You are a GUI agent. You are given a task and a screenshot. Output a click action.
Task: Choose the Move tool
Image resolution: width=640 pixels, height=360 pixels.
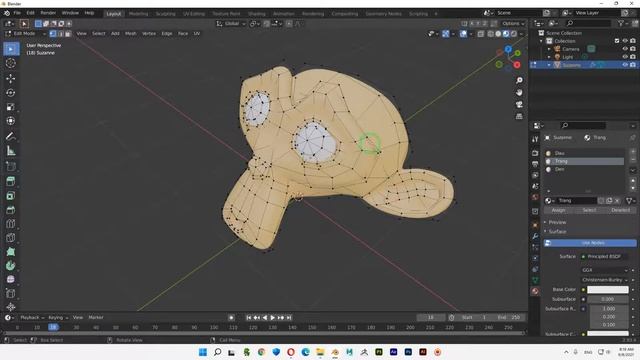coord(11,78)
